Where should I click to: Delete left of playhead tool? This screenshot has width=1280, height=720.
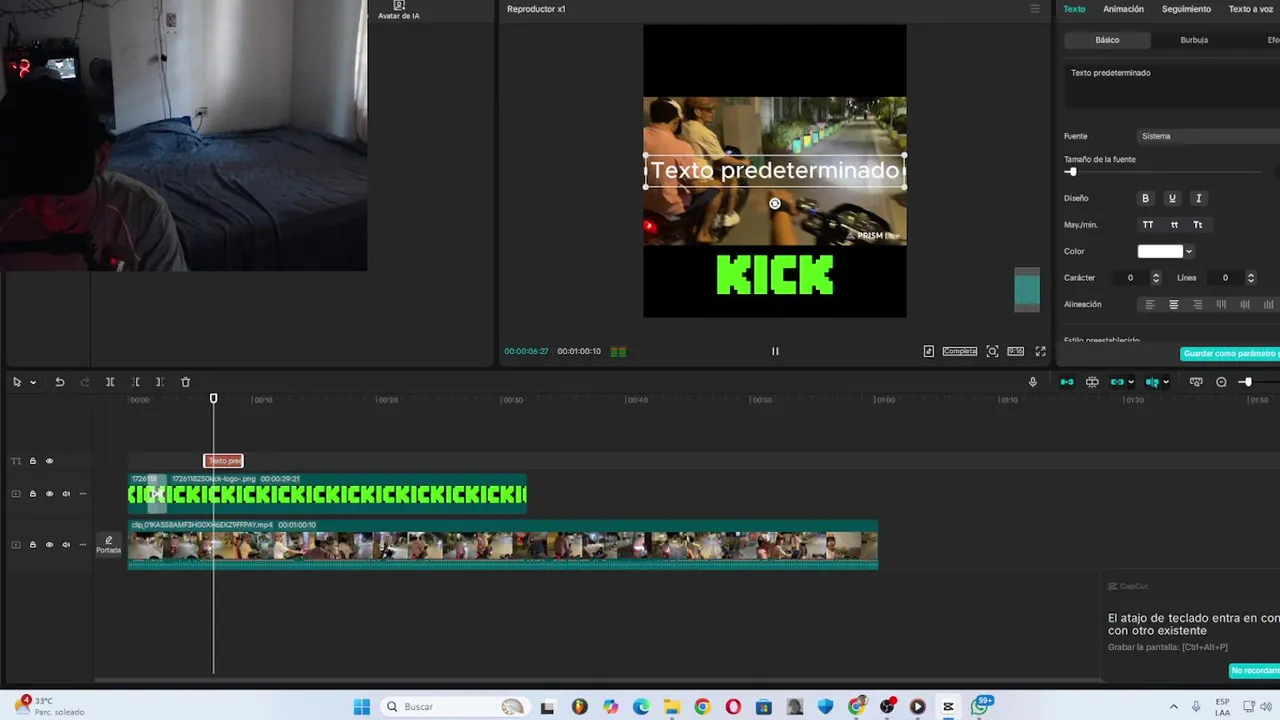click(x=135, y=382)
